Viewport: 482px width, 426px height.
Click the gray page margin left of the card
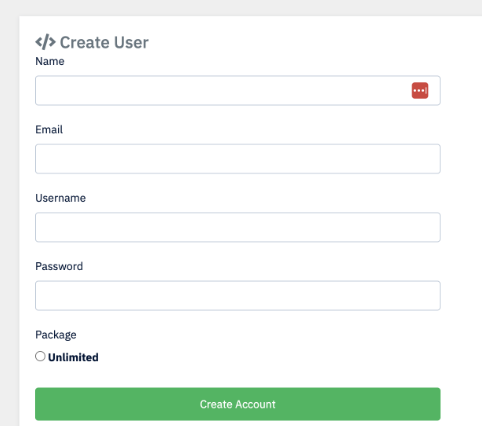pyautogui.click(x=9, y=220)
